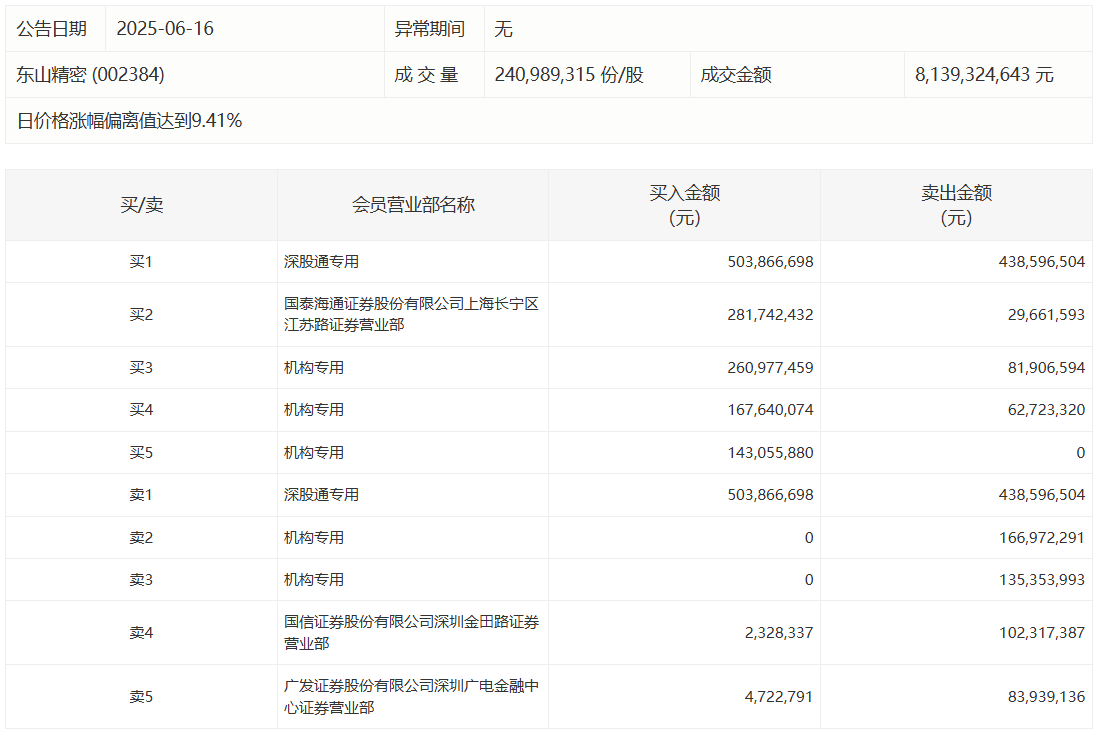Image resolution: width=1104 pixels, height=735 pixels.
Task: Open 国泰海通证券上海长宁区江苏路证券营业部 entry
Action: (x=411, y=314)
